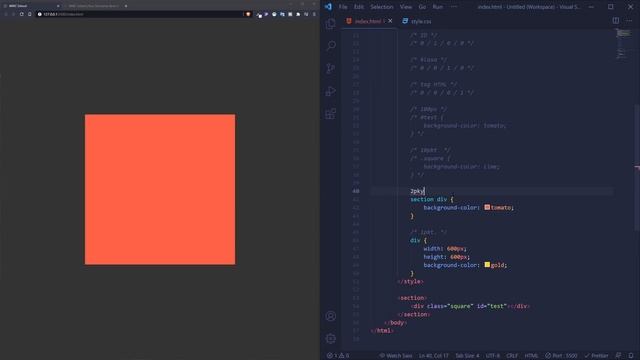This screenshot has height=360, width=640.
Task: Click the editor minimap
Action: pyautogui.click(x=623, y=45)
